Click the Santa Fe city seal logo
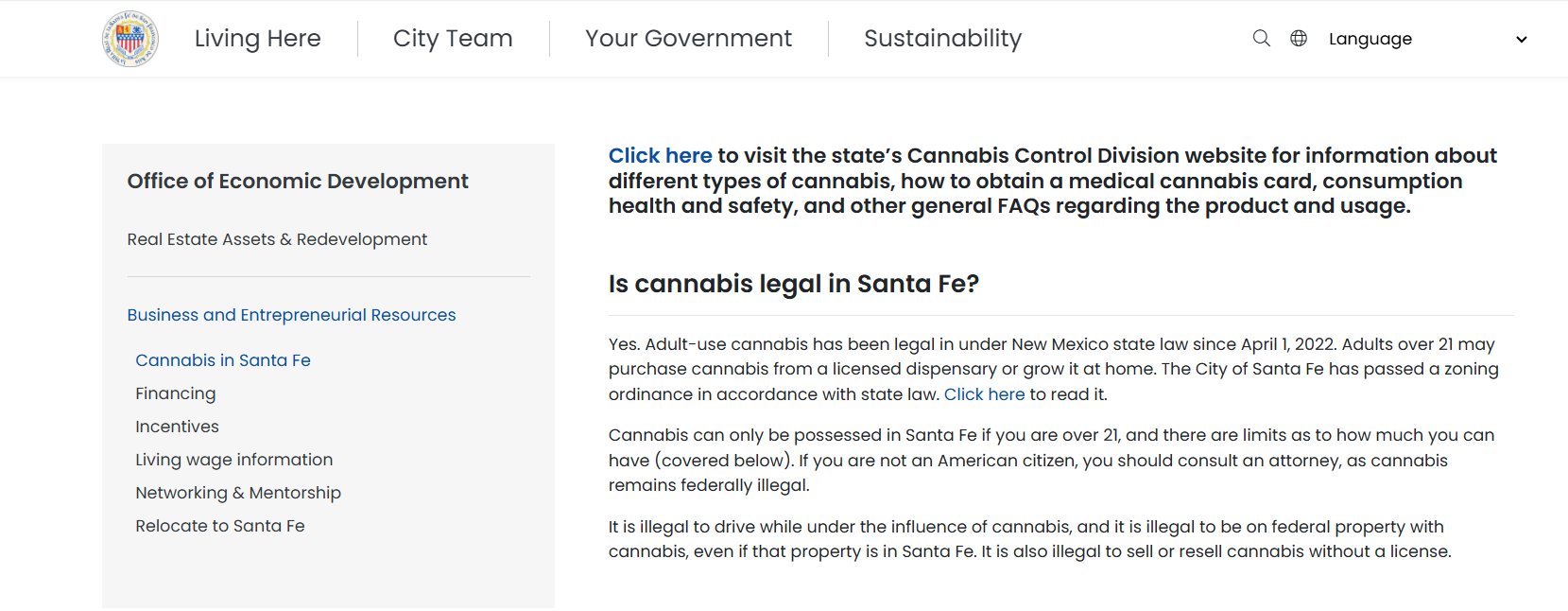Screen dimensions: 1568x611 (x=130, y=39)
